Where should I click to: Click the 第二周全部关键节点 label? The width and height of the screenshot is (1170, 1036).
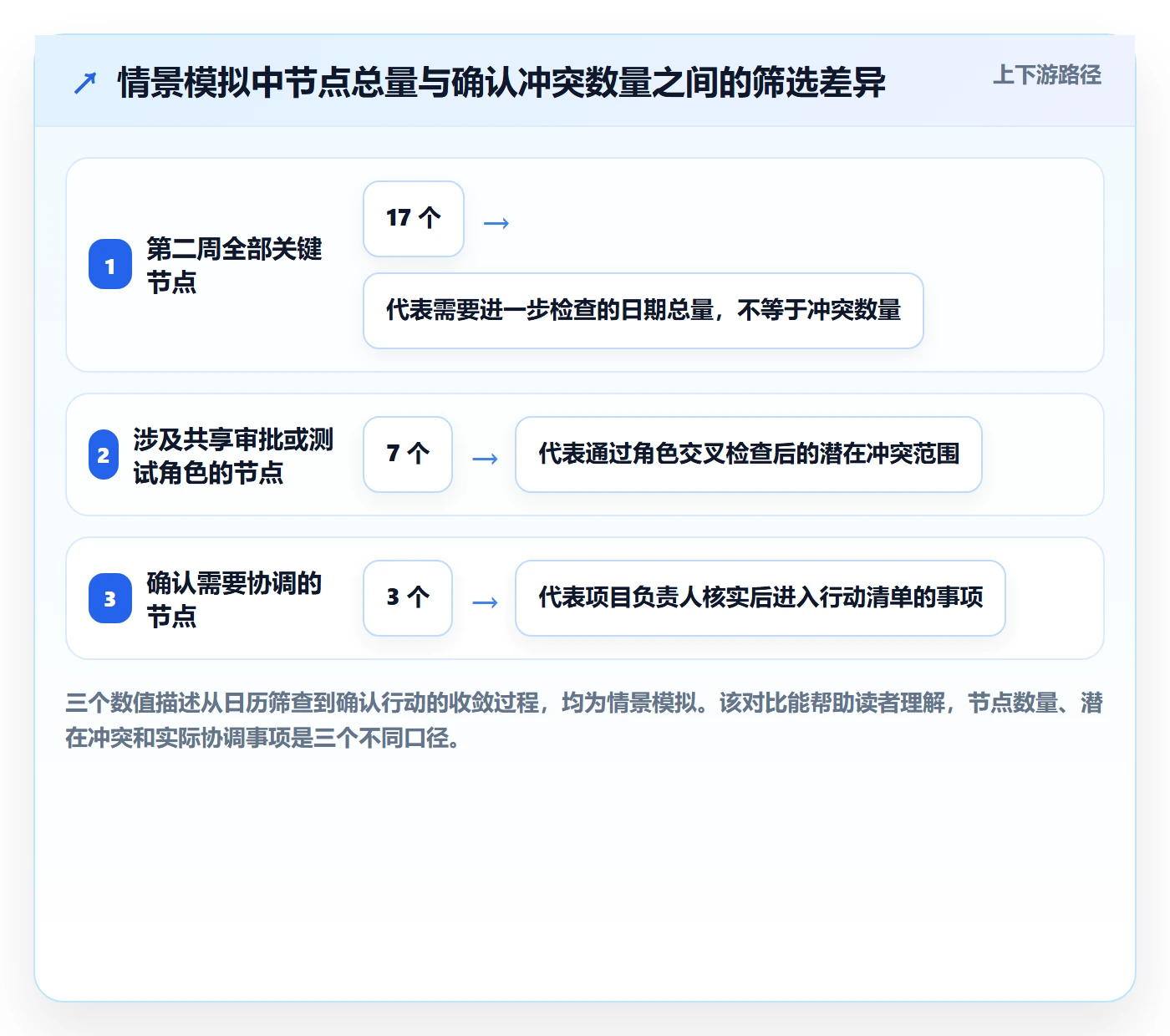click(234, 265)
